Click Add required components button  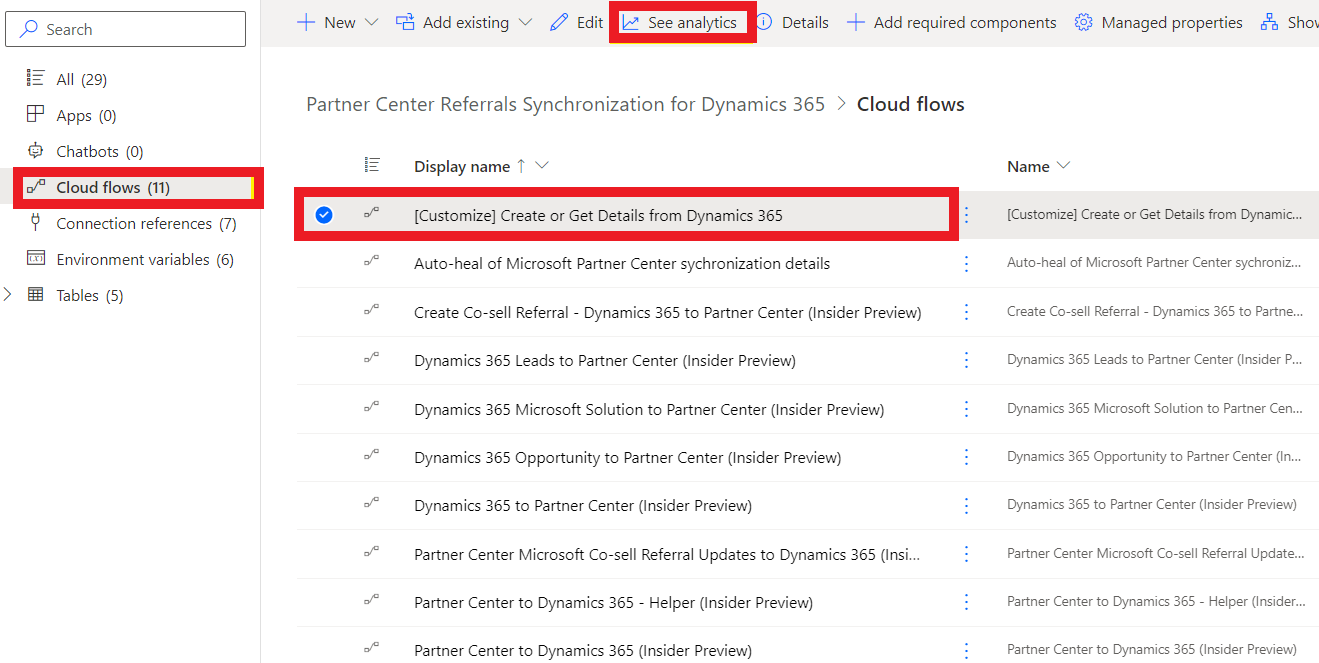[951, 22]
